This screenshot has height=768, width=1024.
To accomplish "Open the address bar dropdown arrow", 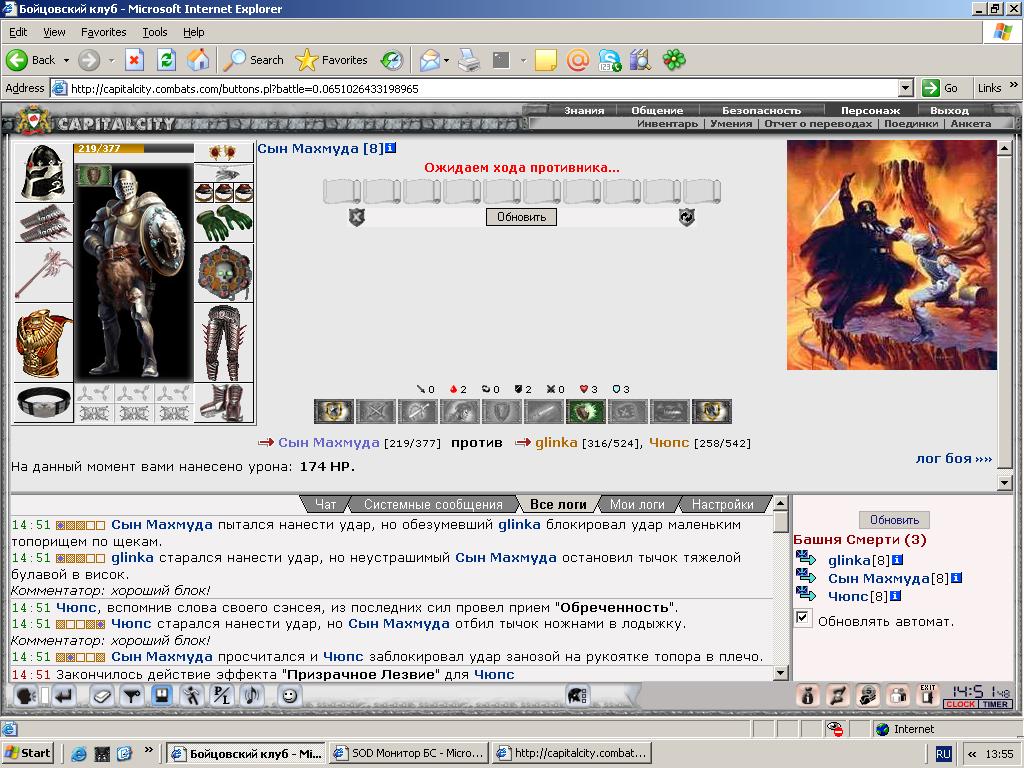I will pos(905,88).
